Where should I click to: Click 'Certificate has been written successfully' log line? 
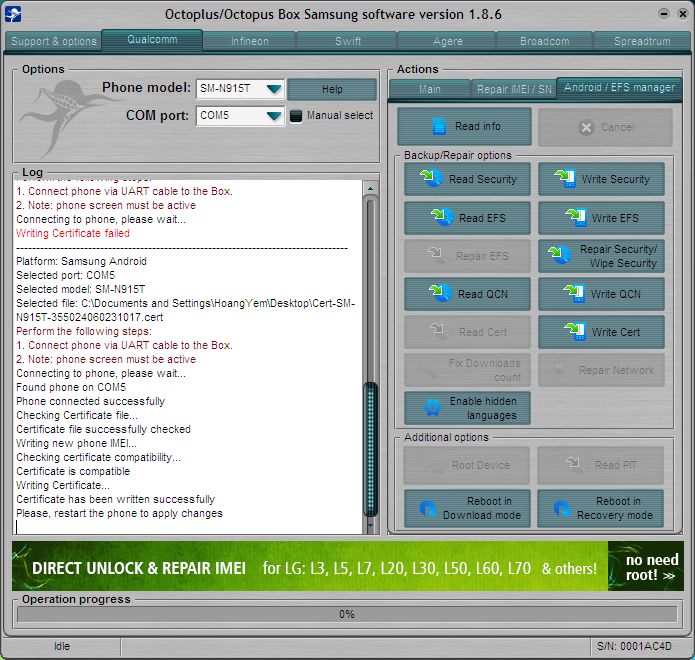(115, 499)
